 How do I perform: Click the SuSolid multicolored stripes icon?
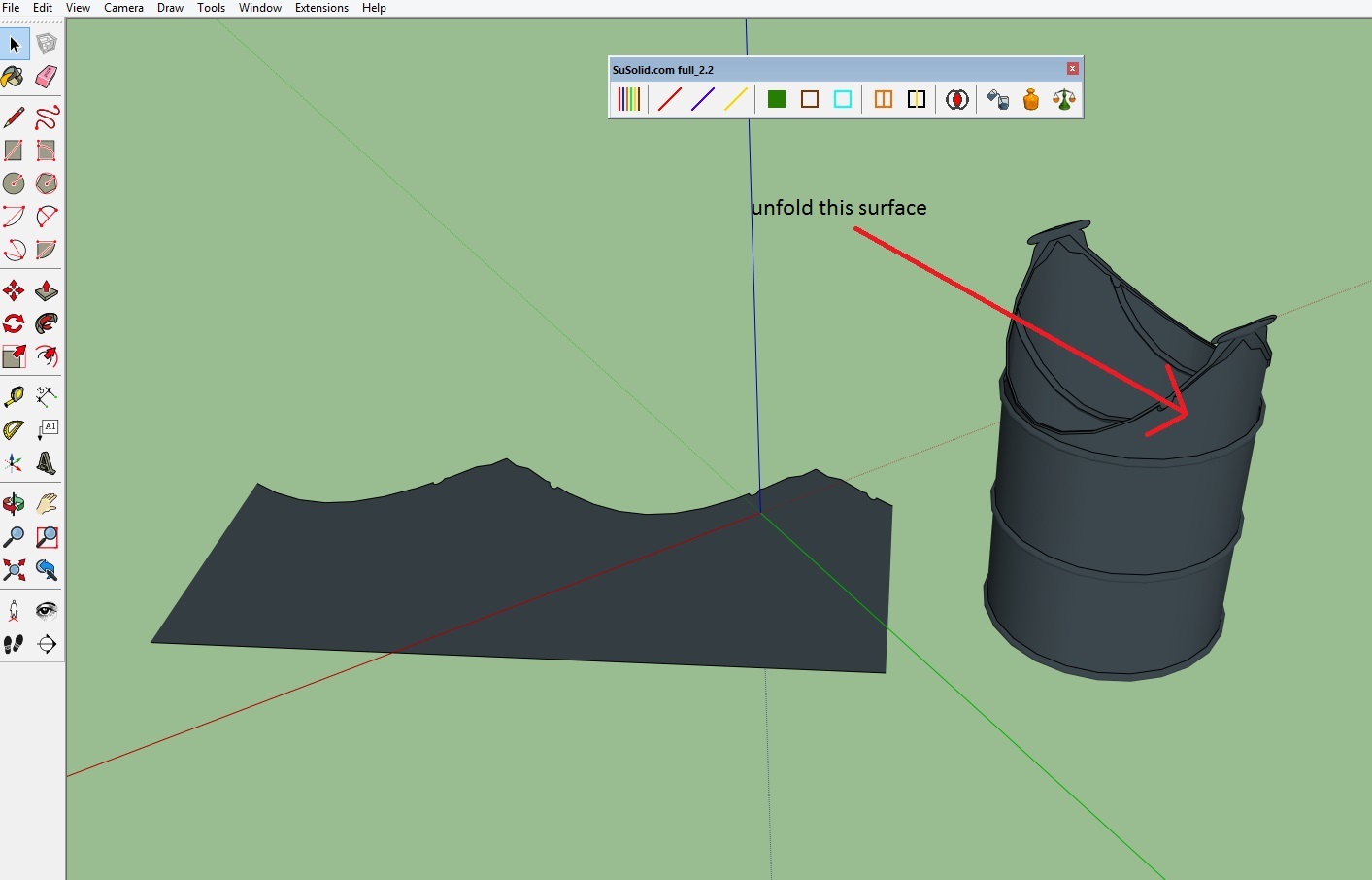pos(629,99)
